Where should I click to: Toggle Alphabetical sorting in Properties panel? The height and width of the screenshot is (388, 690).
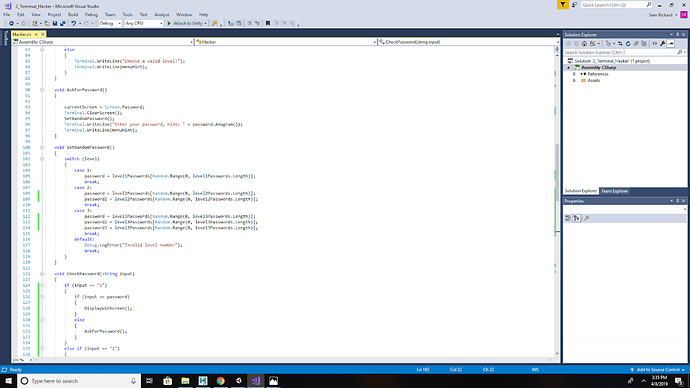point(576,218)
